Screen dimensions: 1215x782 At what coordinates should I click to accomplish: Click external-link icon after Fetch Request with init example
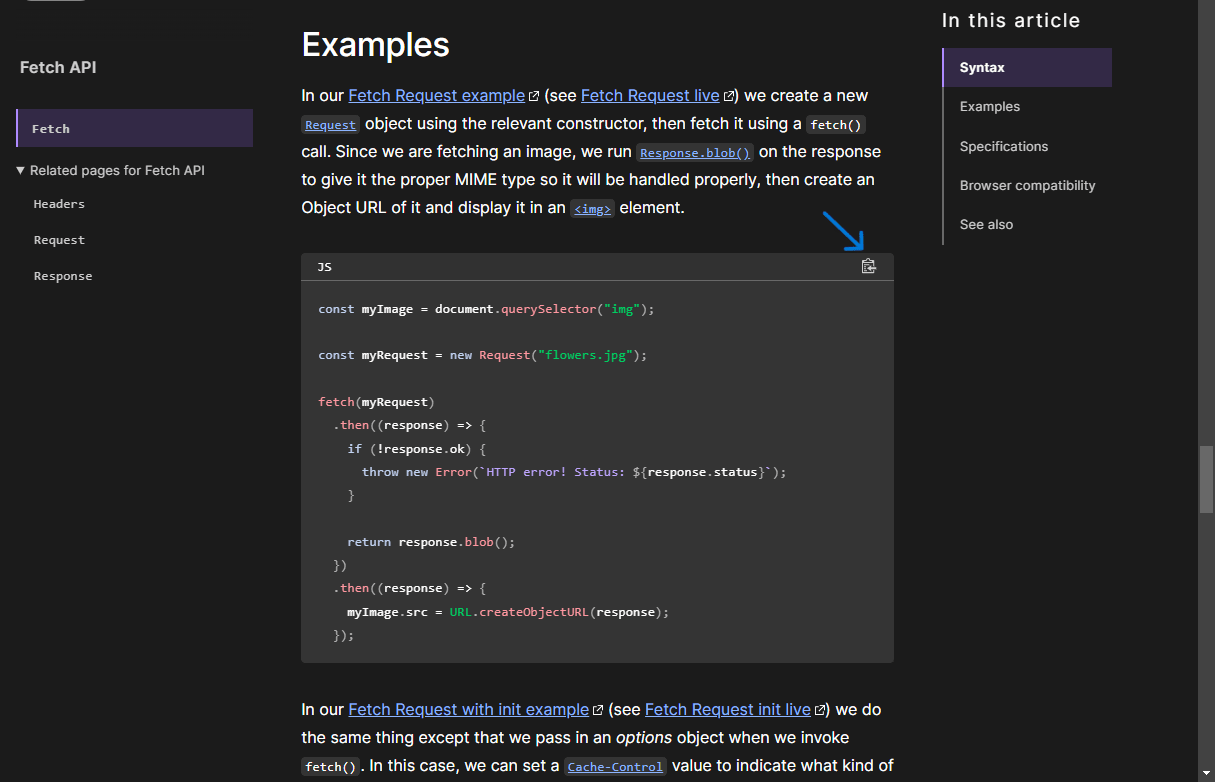coord(598,711)
